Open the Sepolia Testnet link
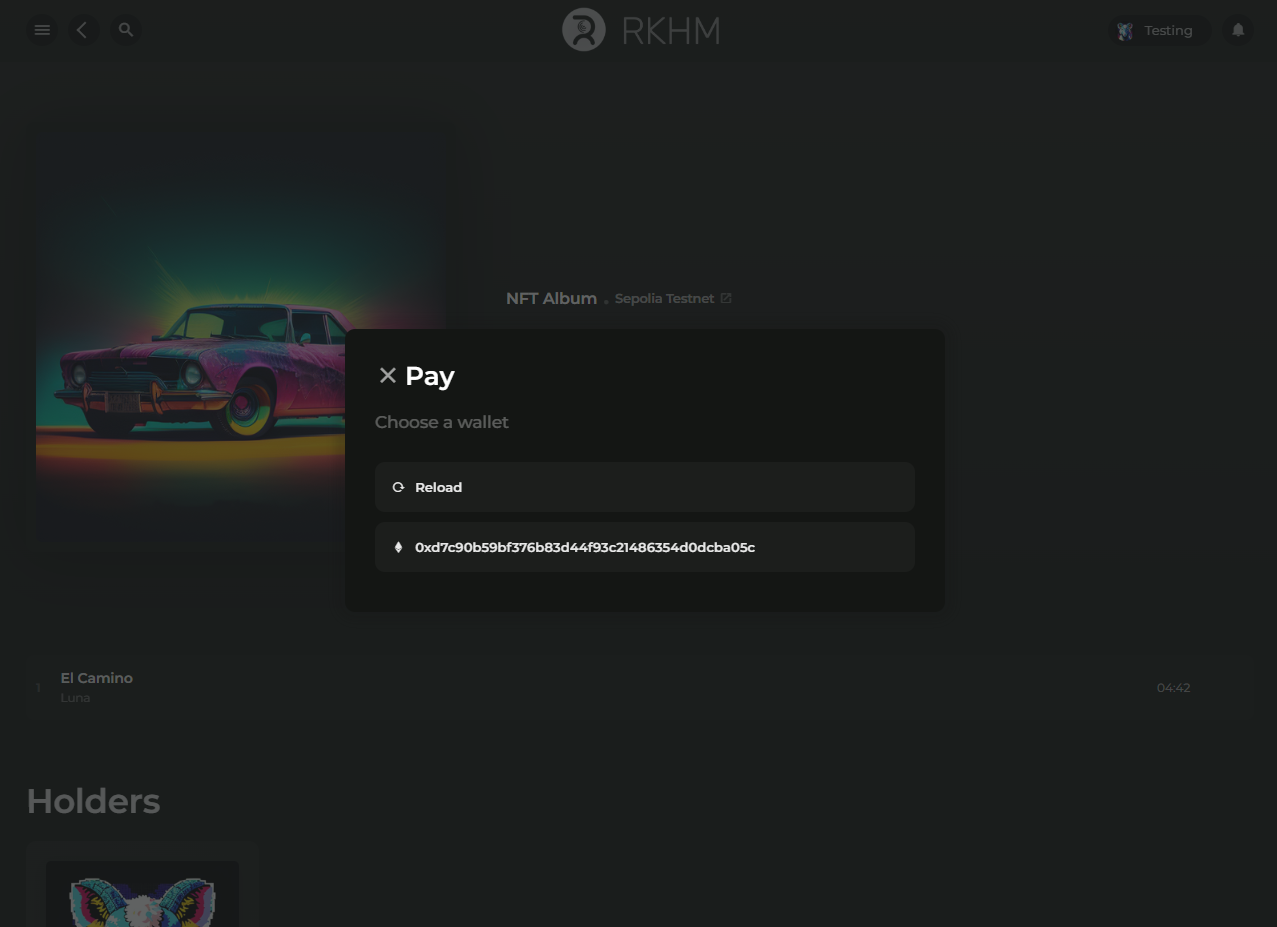The height and width of the screenshot is (927, 1277). [x=664, y=298]
